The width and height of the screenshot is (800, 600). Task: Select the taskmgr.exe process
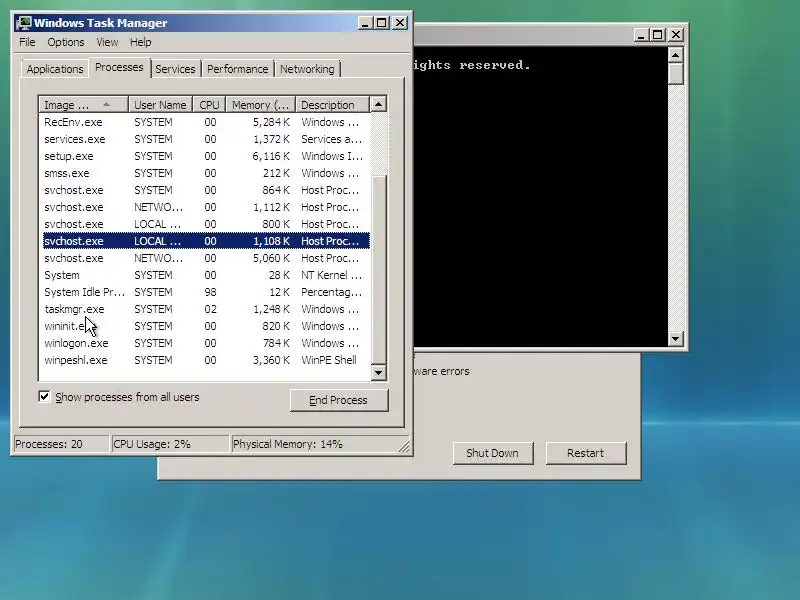click(x=206, y=309)
